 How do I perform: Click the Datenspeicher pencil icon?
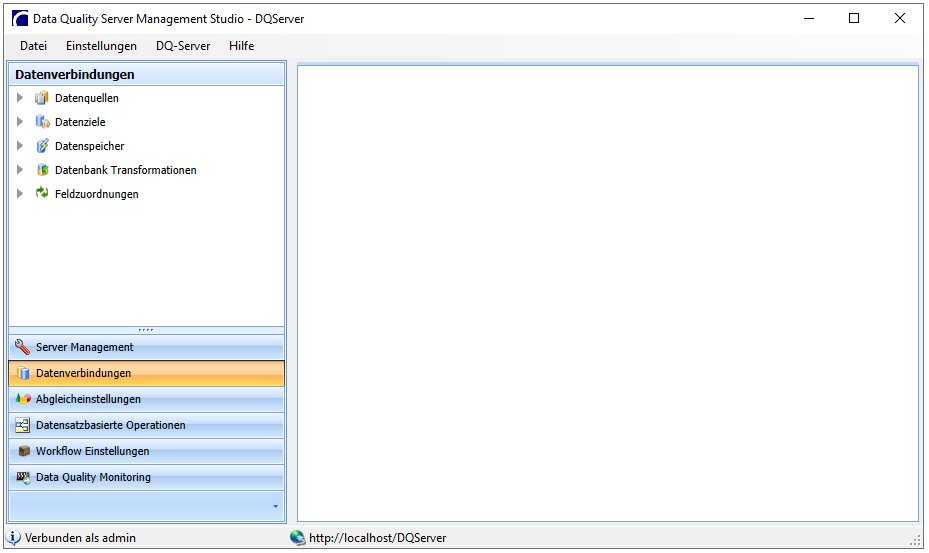tap(42, 146)
